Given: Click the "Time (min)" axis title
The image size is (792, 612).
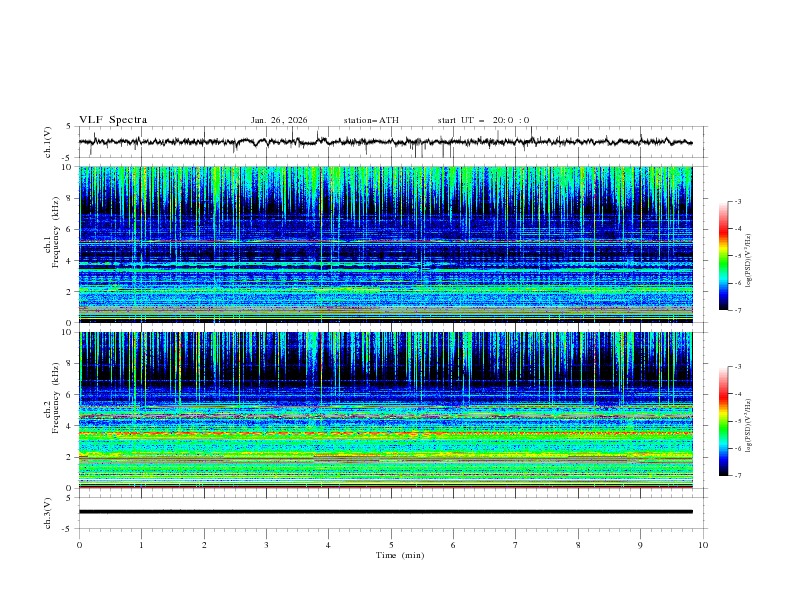Looking at the screenshot, I should [x=400, y=555].
